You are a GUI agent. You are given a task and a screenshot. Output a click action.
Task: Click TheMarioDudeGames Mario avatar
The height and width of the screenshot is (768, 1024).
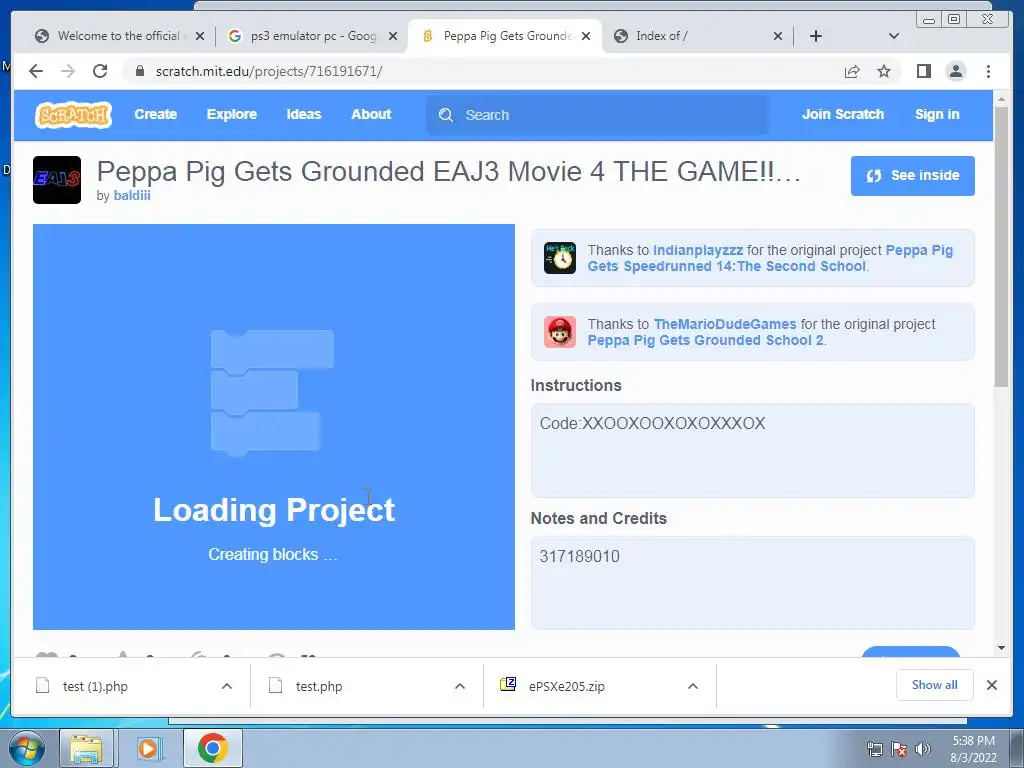tap(560, 332)
